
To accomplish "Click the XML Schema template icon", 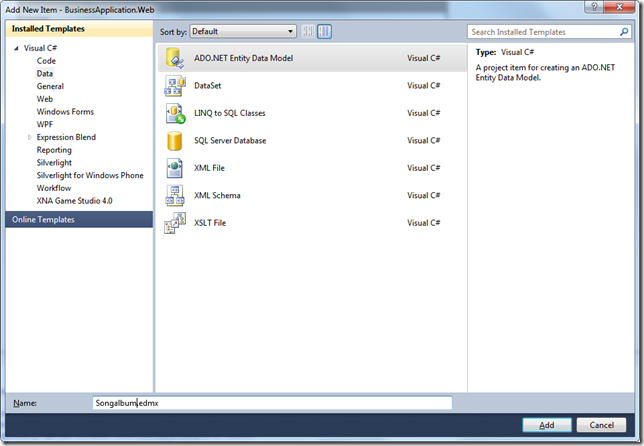I will pos(175,195).
